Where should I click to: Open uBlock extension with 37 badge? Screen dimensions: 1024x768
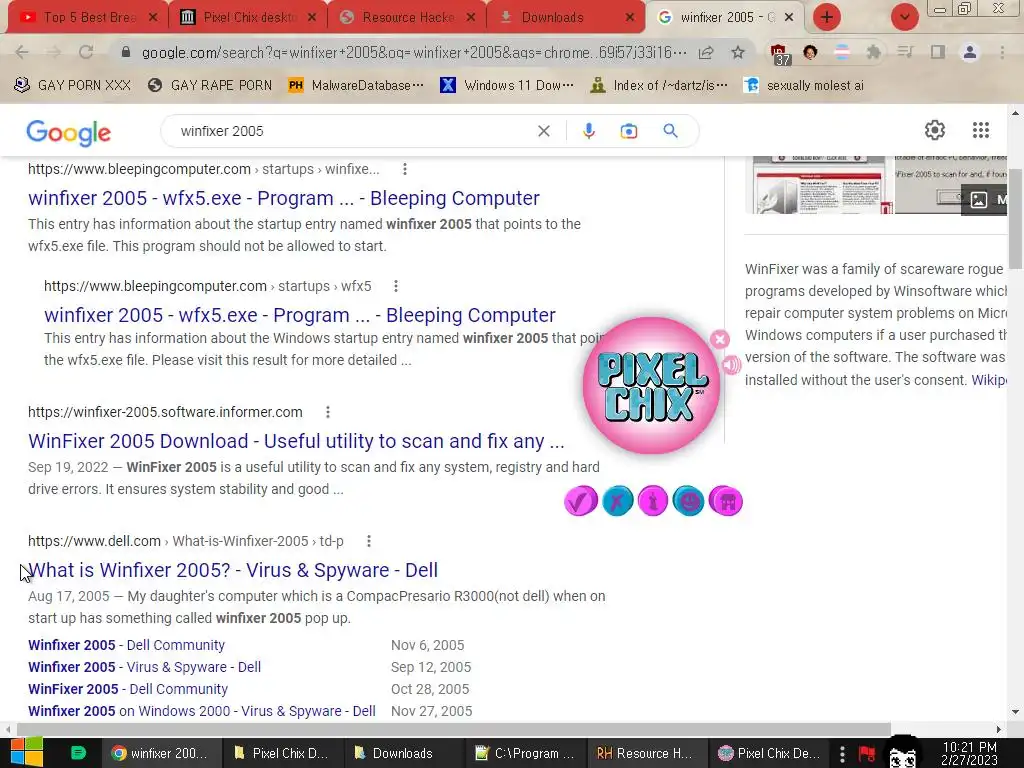tap(779, 54)
